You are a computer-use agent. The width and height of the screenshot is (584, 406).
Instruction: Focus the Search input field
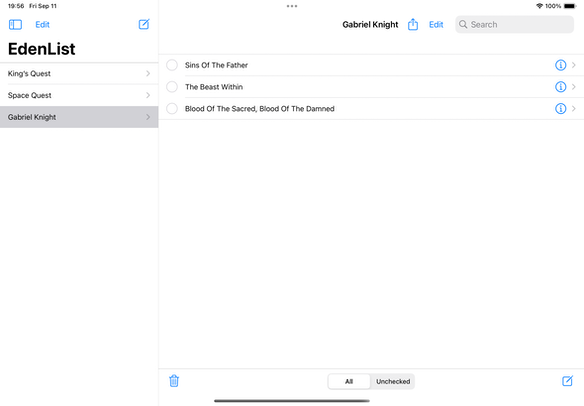[514, 25]
